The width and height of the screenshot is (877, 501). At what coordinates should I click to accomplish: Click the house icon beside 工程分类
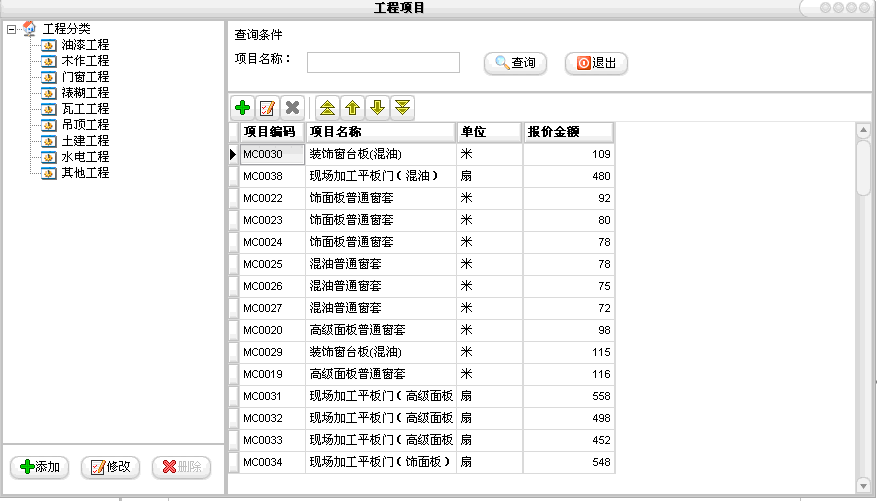(29, 28)
